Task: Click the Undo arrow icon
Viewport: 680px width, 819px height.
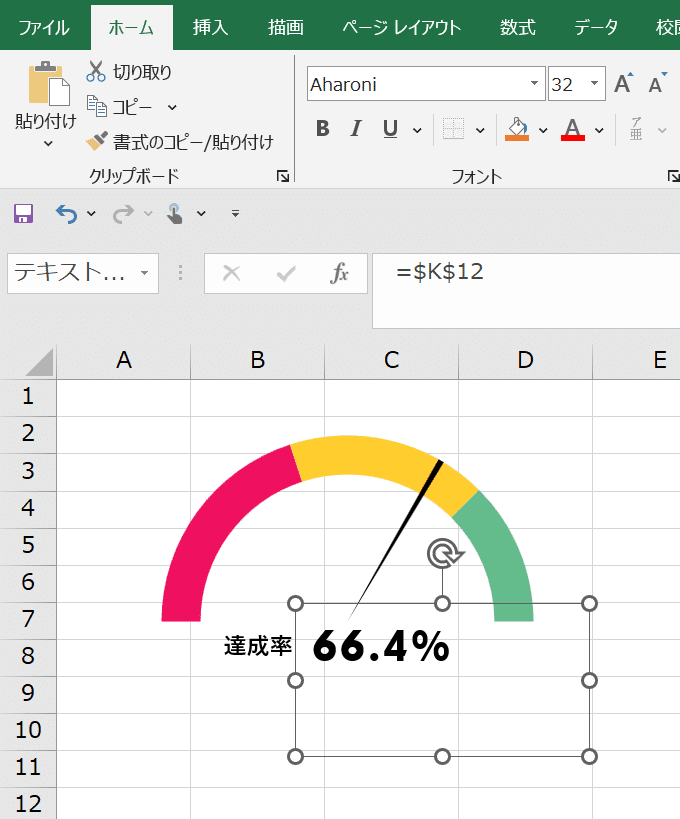Action: point(66,214)
